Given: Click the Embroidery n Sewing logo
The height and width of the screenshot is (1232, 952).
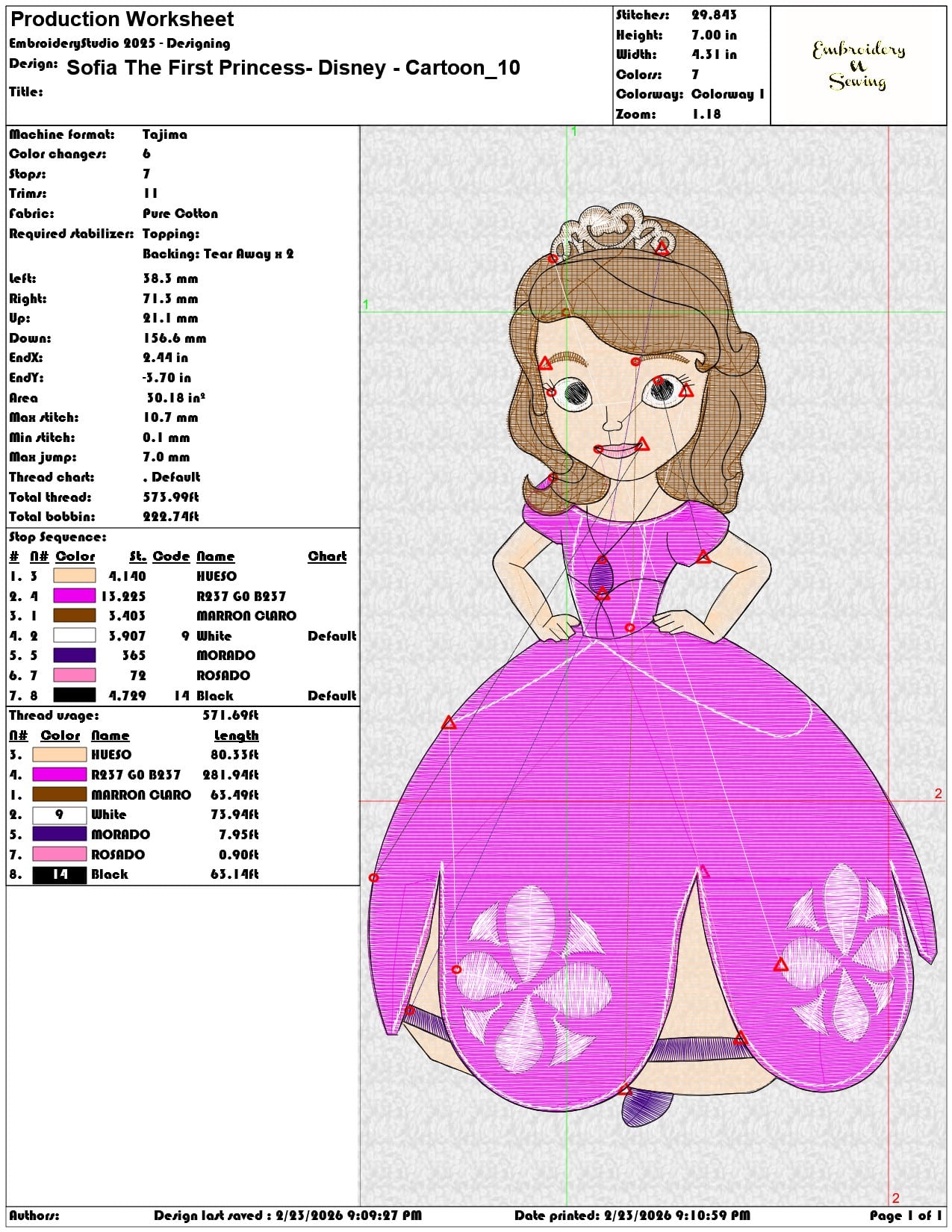Looking at the screenshot, I should [x=859, y=65].
